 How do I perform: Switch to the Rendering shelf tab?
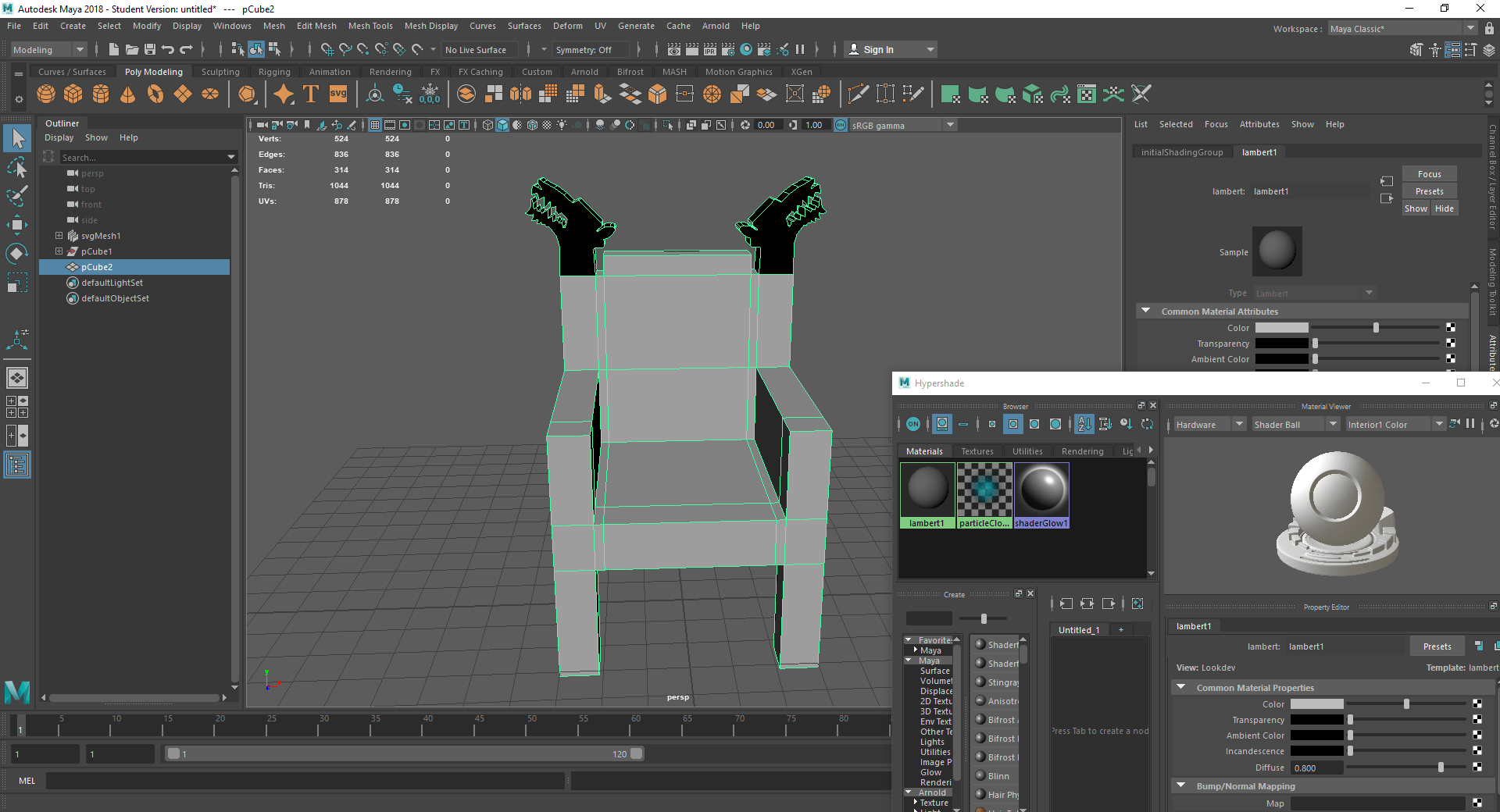pyautogui.click(x=390, y=72)
